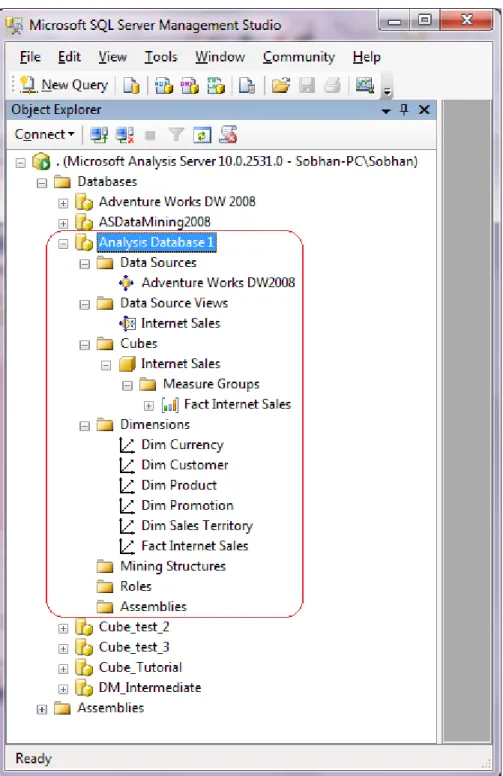Click the SQL Server Compact Query icon
503x776 pixels.
(247, 85)
